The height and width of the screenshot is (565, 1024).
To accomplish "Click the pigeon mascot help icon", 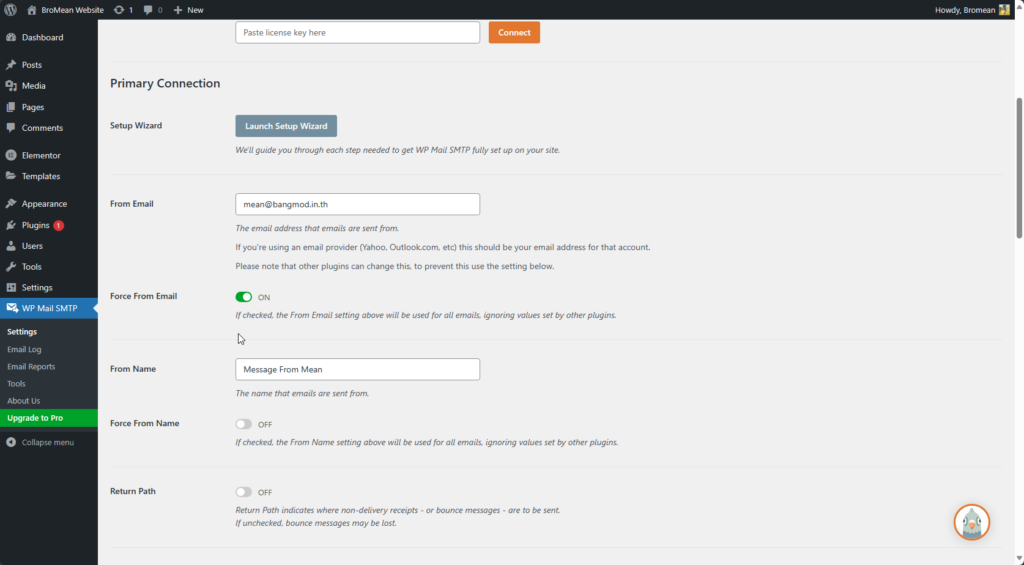I will coord(970,522).
